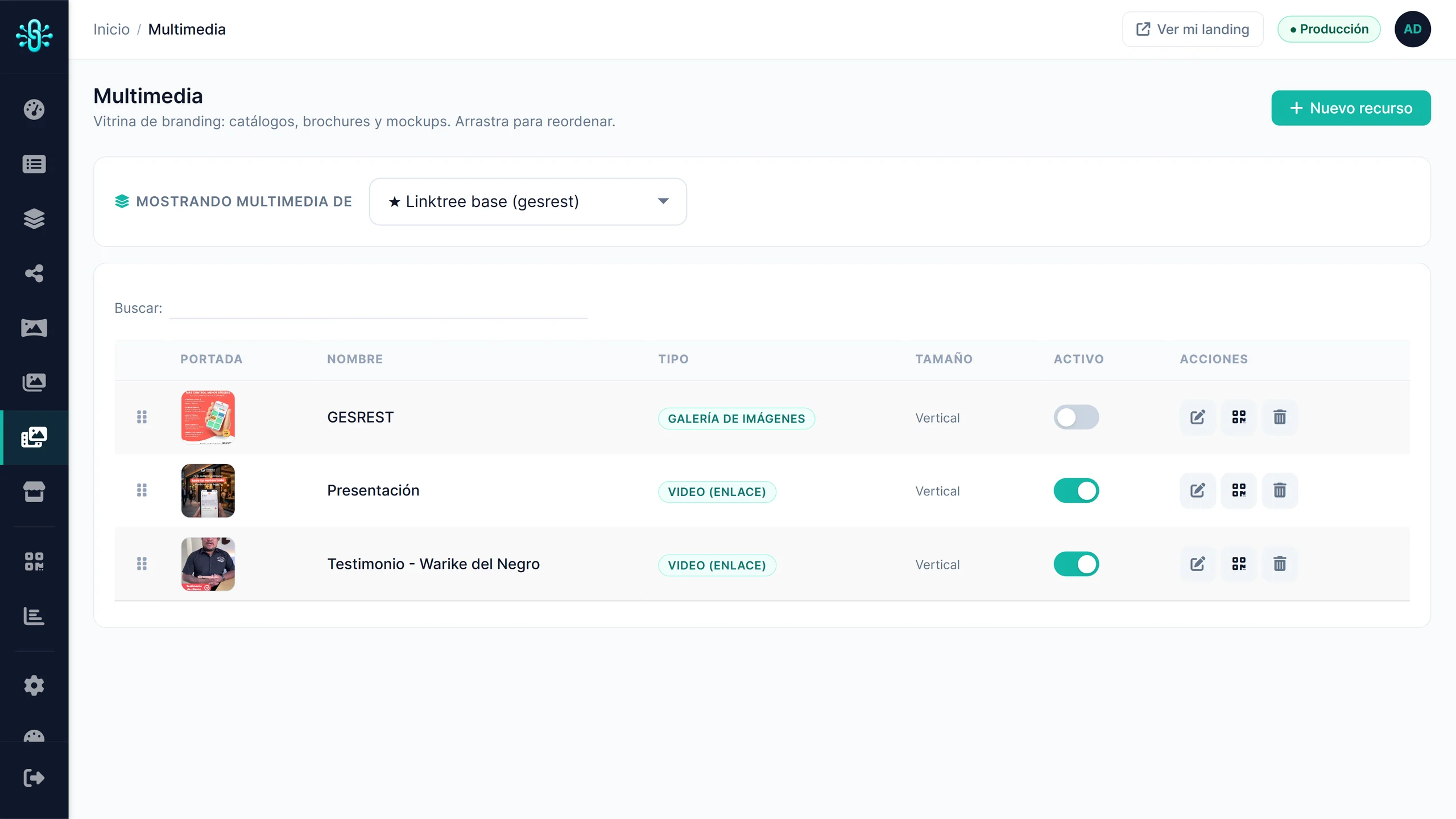Open the Testimonio - Warike del Negro thumbnail
Screen dimensions: 1456x819
click(x=208, y=564)
